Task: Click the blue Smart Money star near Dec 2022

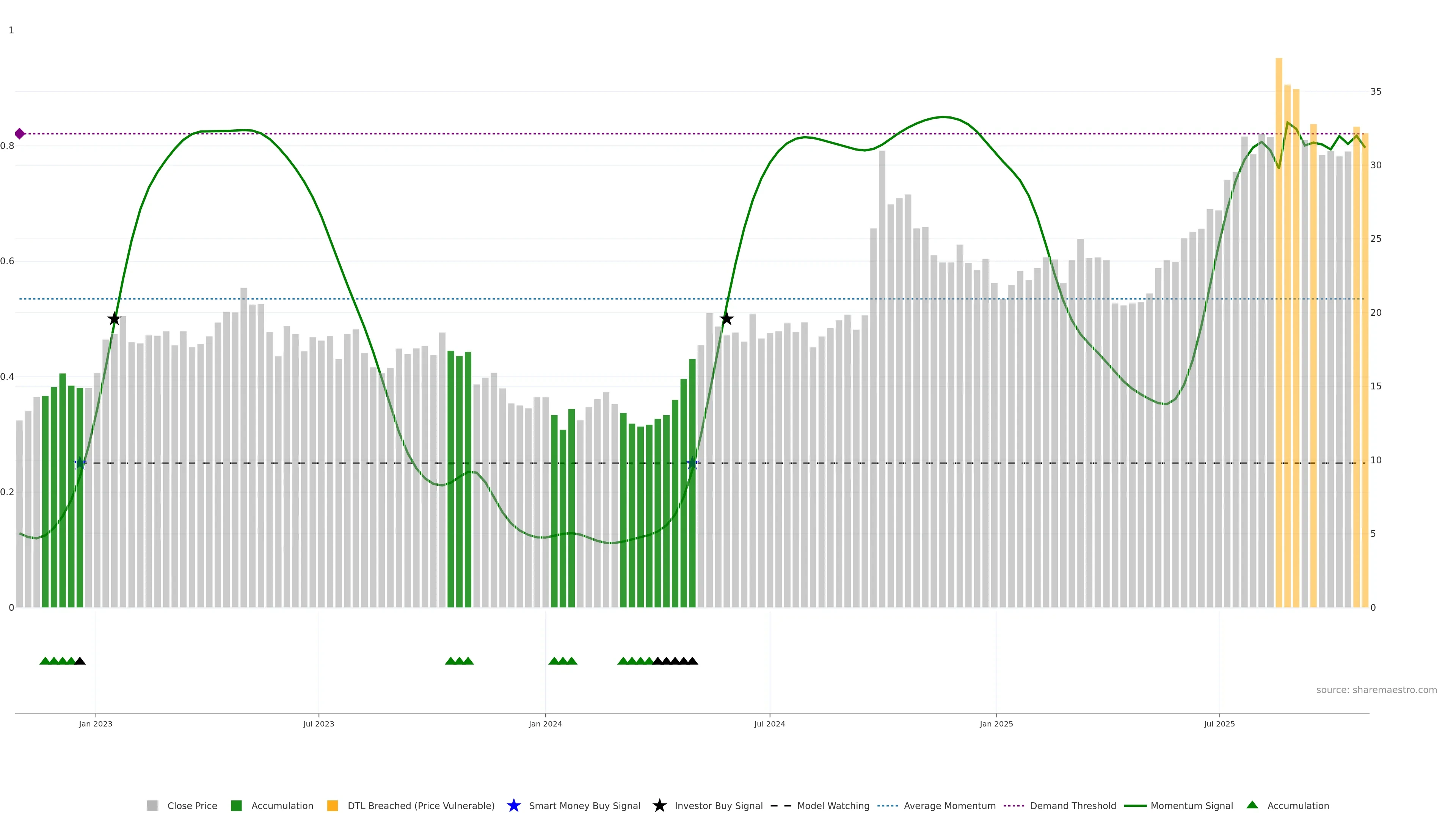Action: [x=80, y=463]
